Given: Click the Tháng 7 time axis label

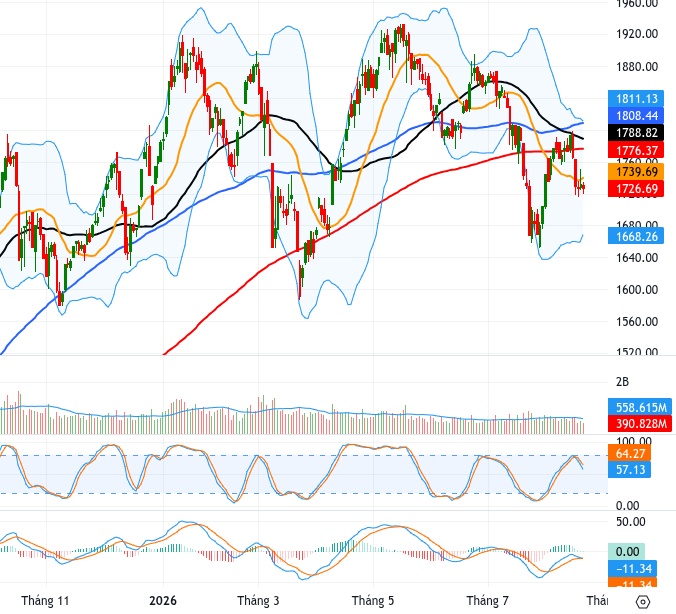Looking at the screenshot, I should [488, 601].
